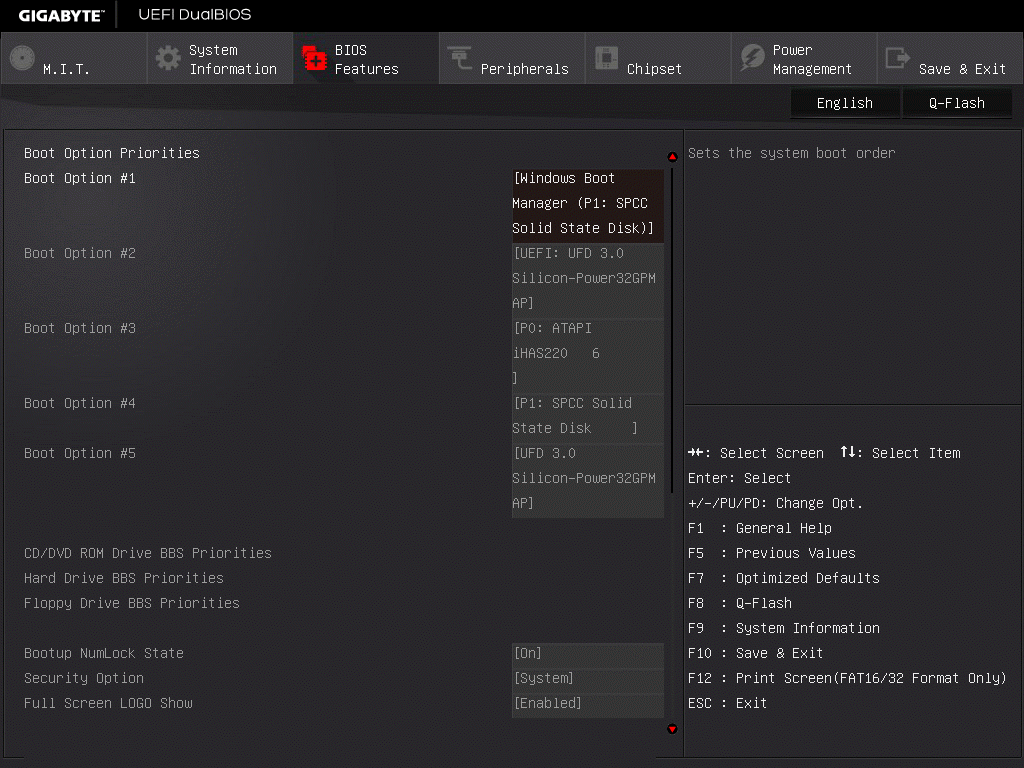Select the BIOS Features tab
1024x768 pixels.
pos(366,58)
